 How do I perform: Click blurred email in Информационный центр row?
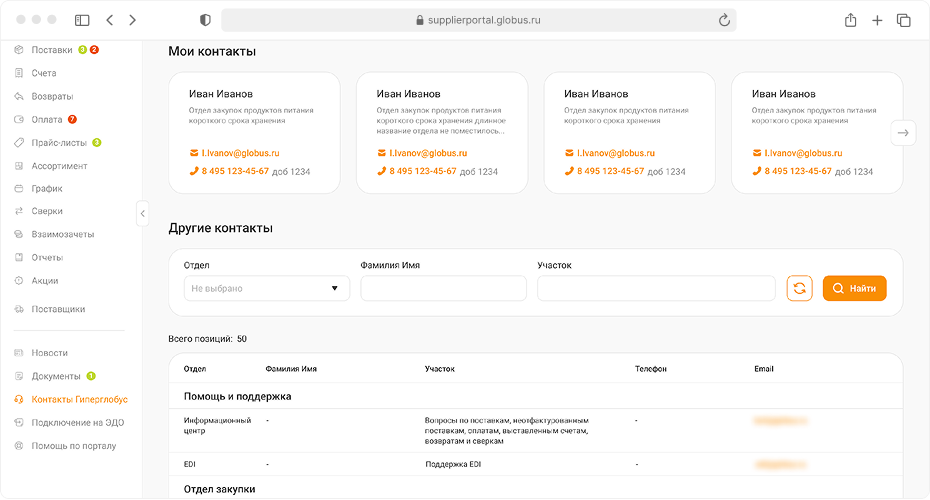point(781,421)
